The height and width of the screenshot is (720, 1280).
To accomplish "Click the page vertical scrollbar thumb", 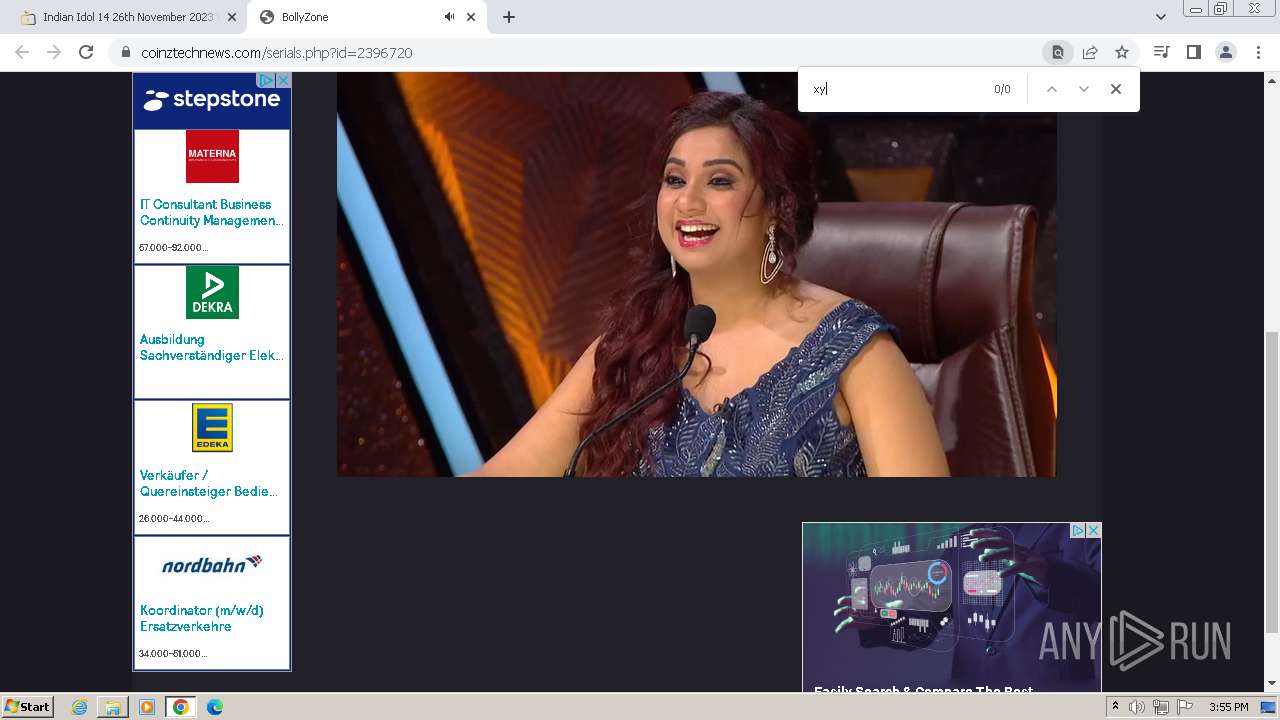I will pos(1272,482).
